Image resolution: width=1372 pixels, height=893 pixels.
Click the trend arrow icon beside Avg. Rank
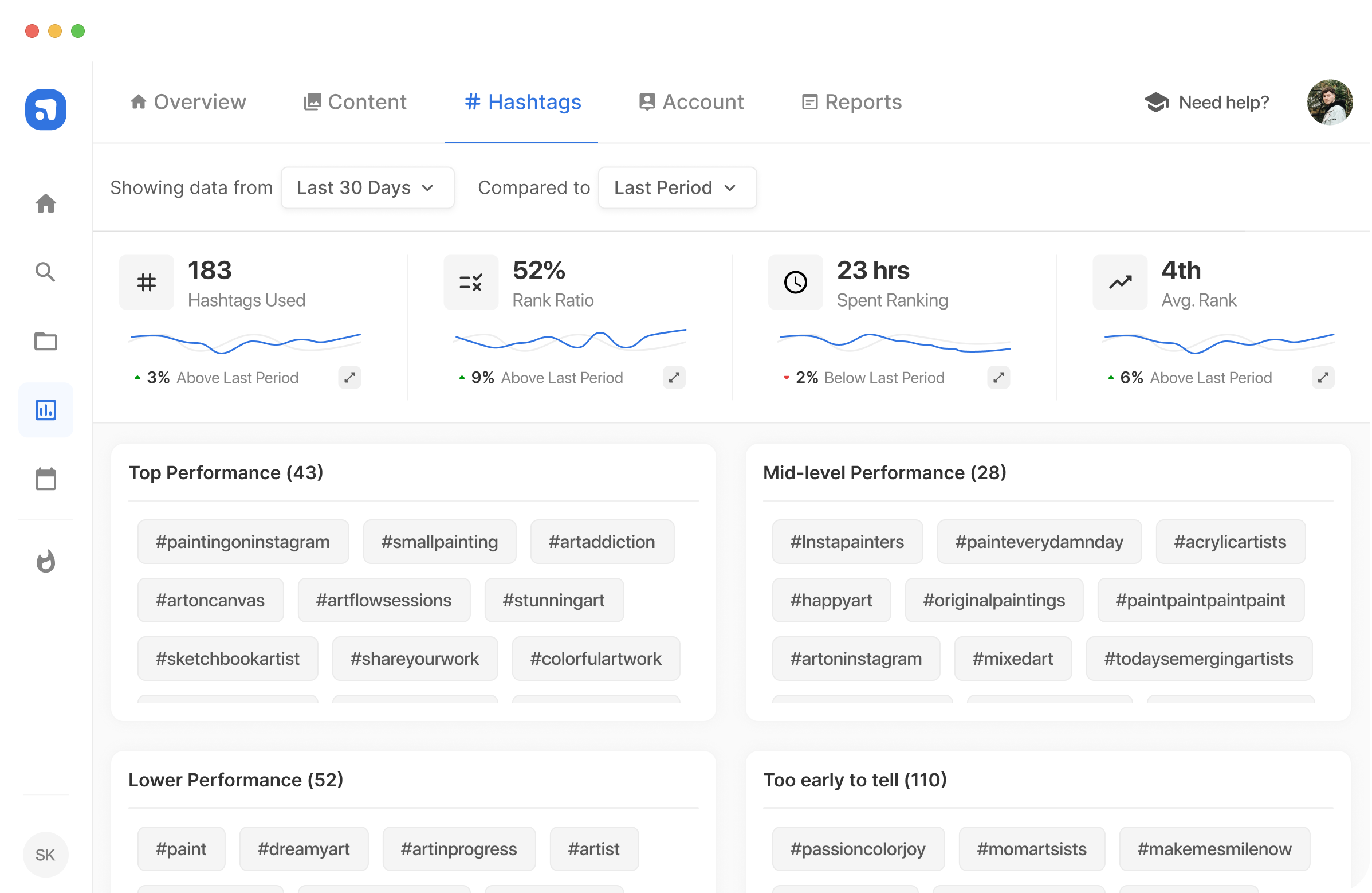(x=1120, y=282)
